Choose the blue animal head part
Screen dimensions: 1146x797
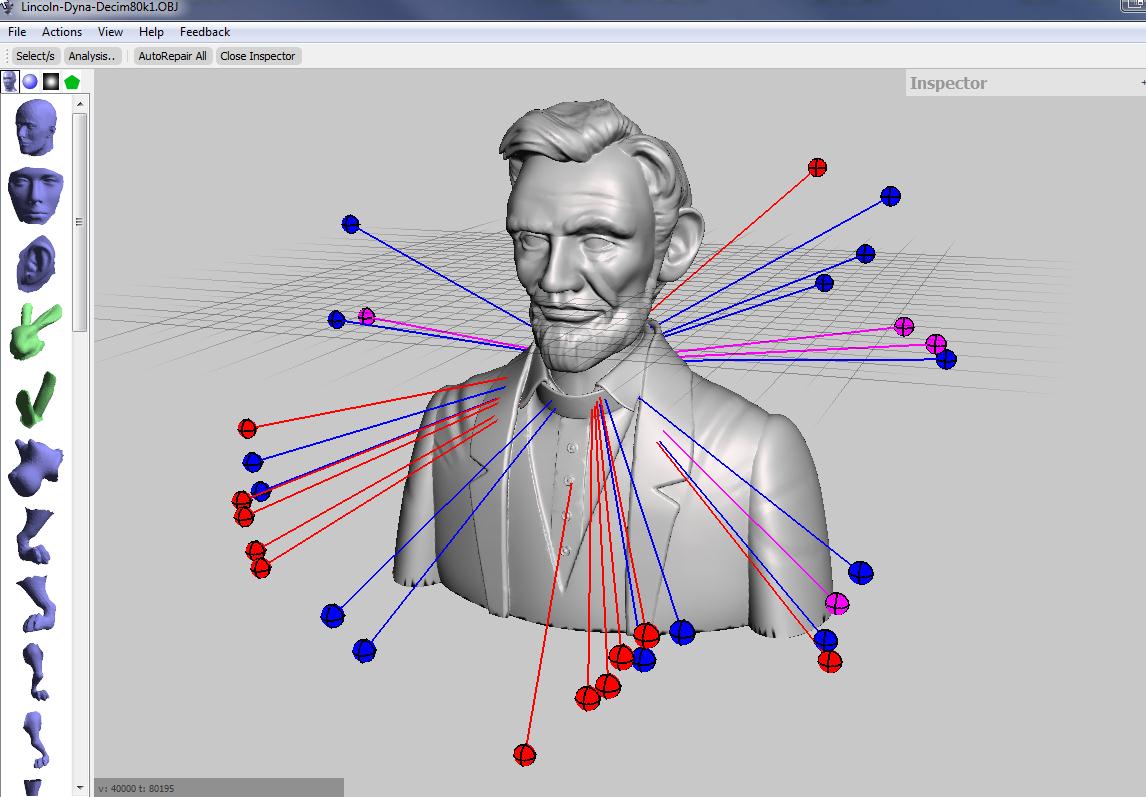pos(36,467)
